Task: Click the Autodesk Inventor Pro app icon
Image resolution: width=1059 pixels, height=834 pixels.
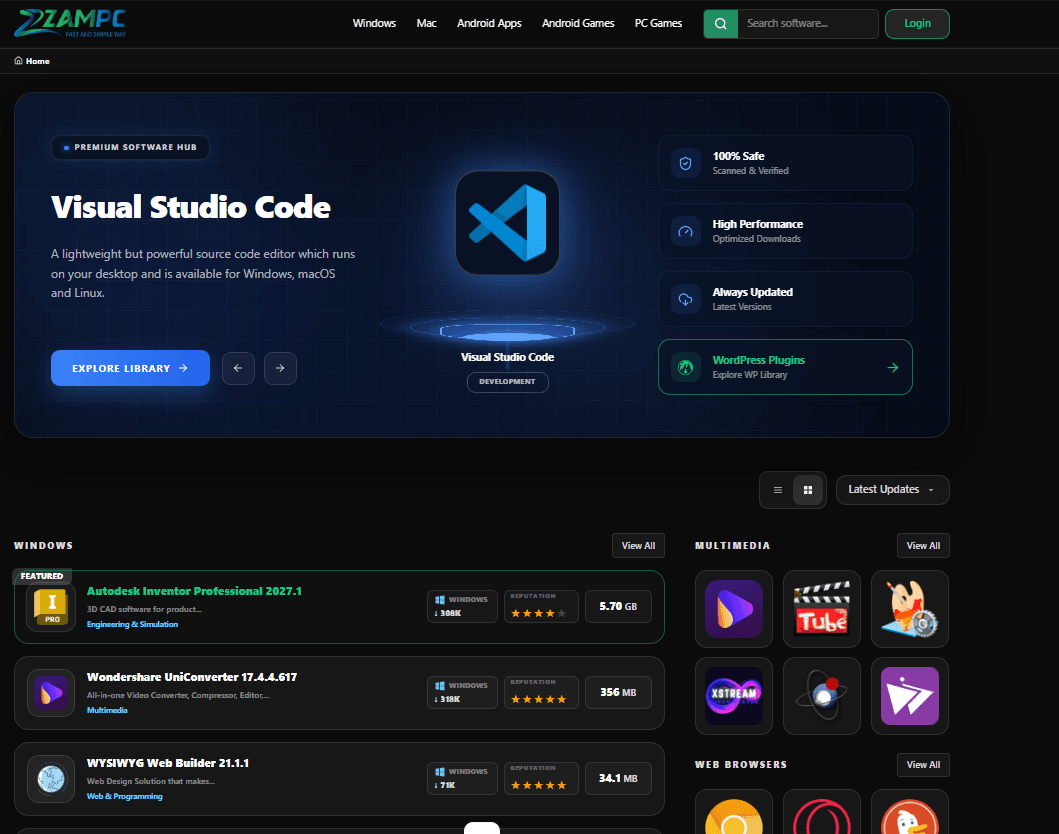Action: [51, 606]
